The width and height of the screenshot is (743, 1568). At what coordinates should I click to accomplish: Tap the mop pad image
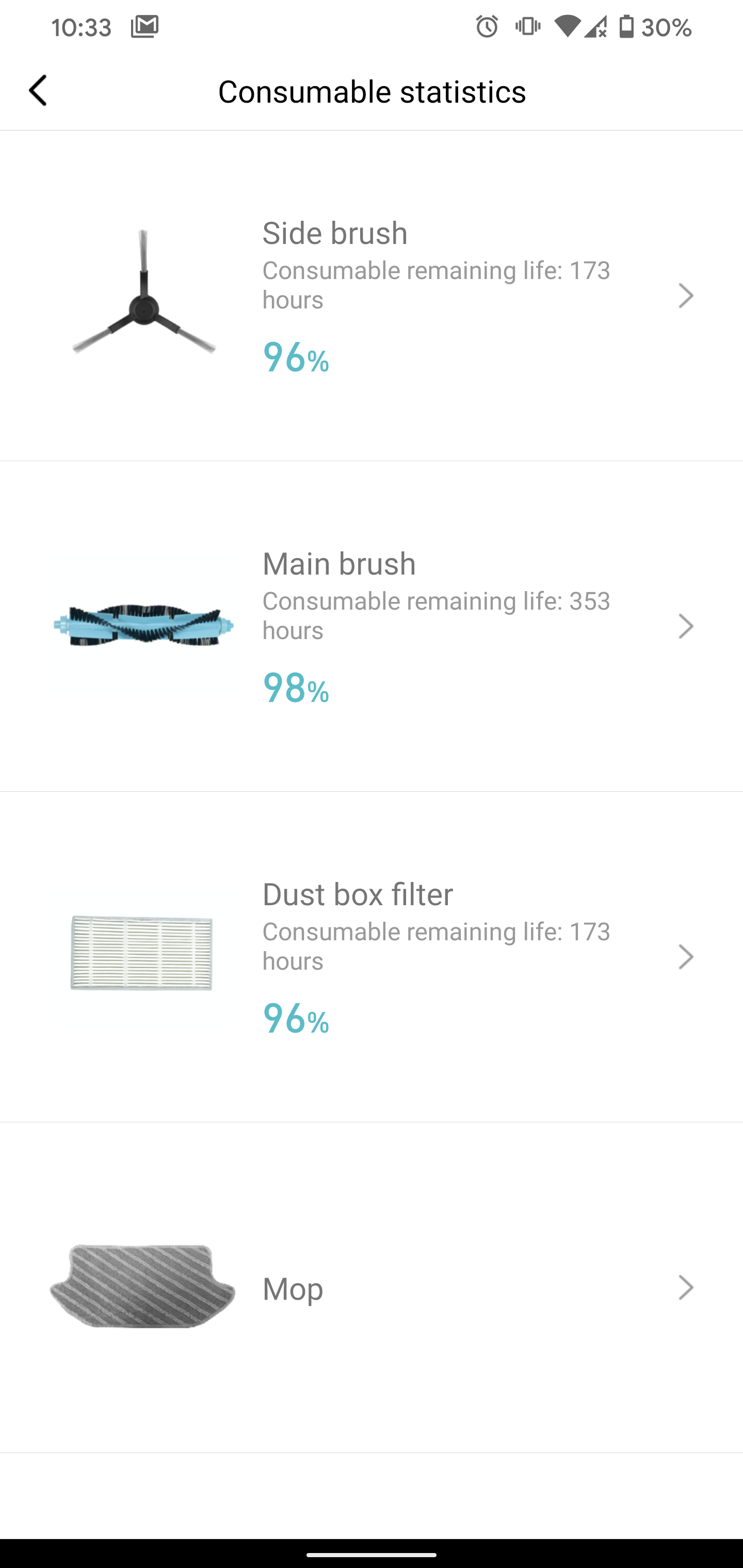[142, 1287]
